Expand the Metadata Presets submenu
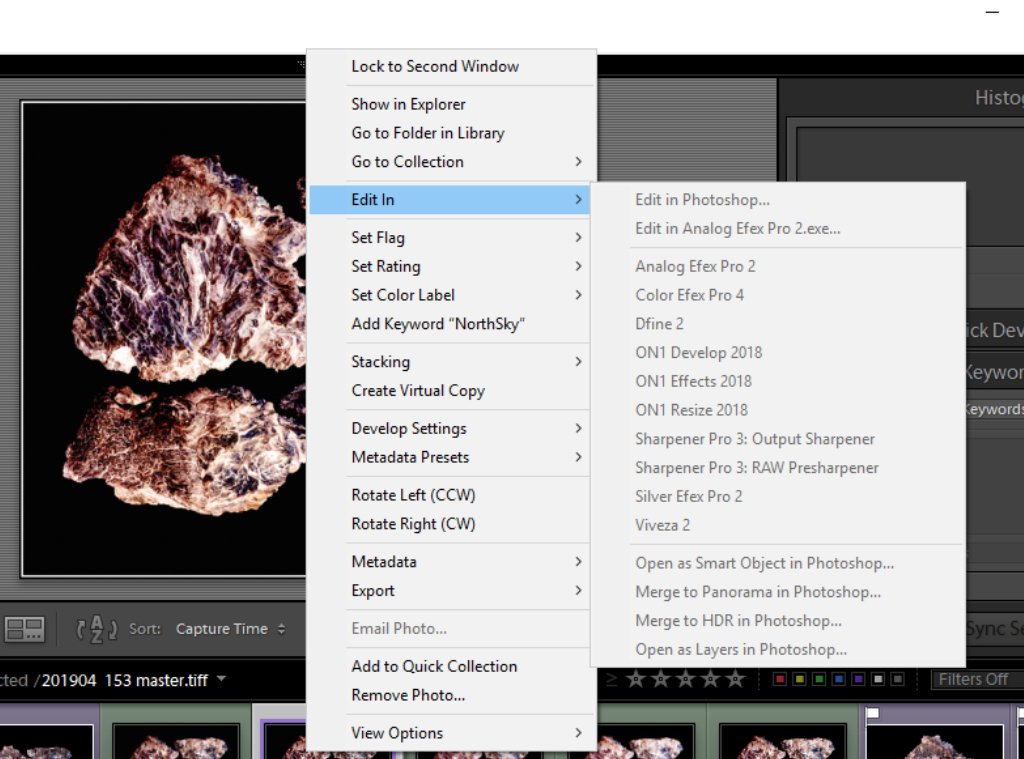The image size is (1024, 759). [x=451, y=457]
